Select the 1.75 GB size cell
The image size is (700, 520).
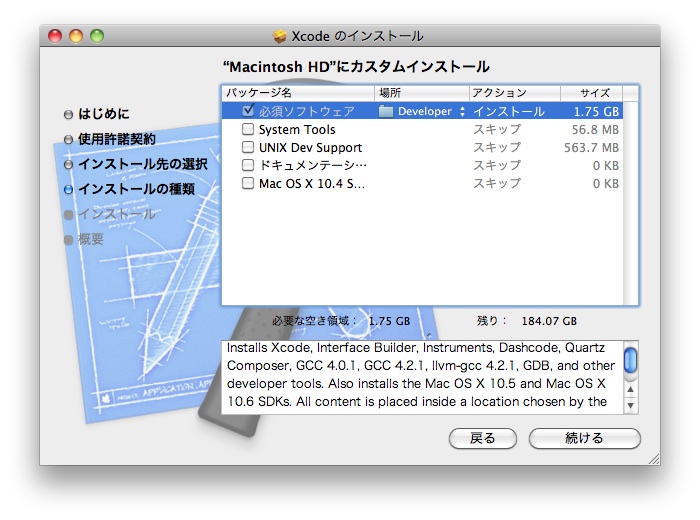pos(596,112)
